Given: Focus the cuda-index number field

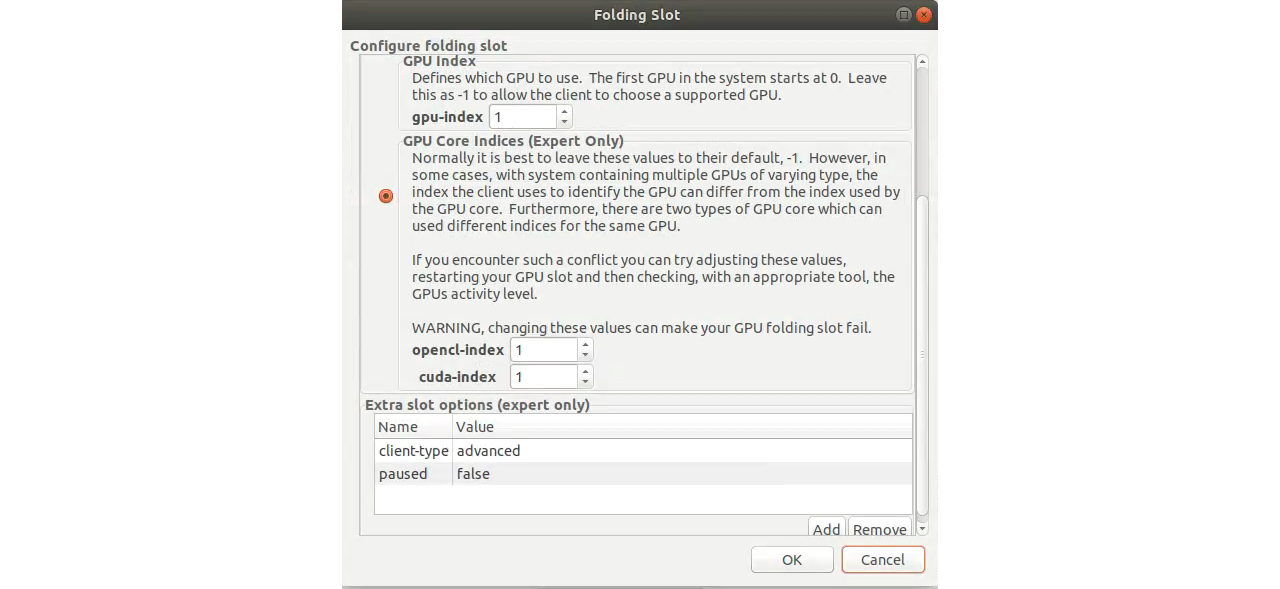Looking at the screenshot, I should coord(544,377).
